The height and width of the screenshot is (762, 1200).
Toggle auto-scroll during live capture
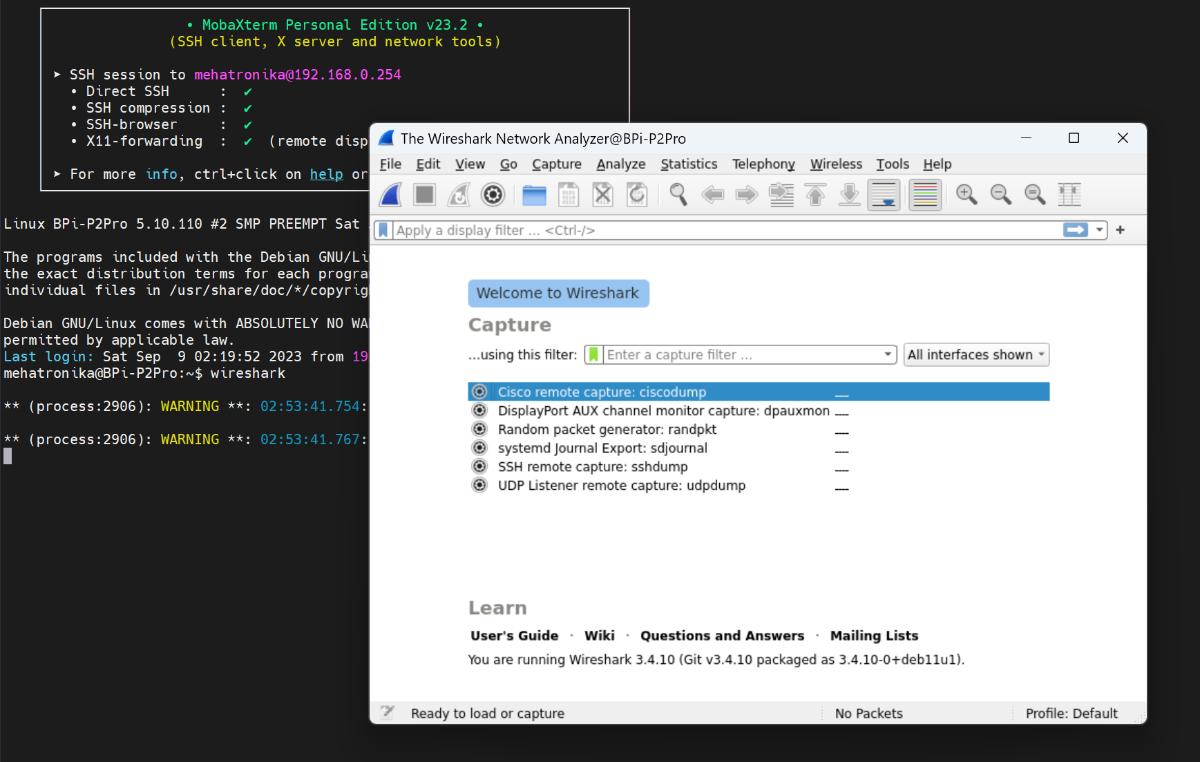click(x=884, y=195)
